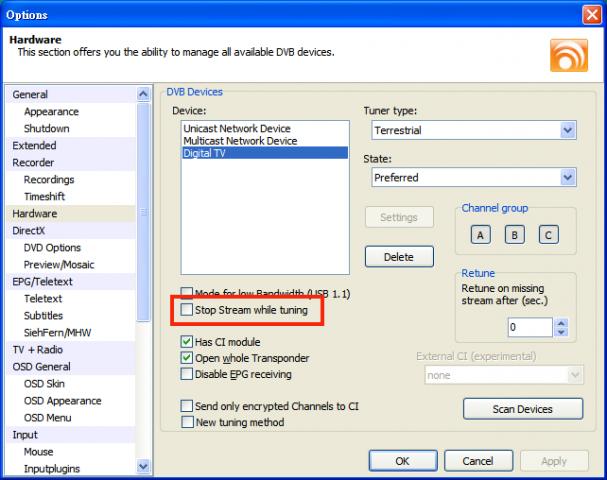Open the Recordings settings page
Viewport: 607px width, 480px height.
(49, 179)
